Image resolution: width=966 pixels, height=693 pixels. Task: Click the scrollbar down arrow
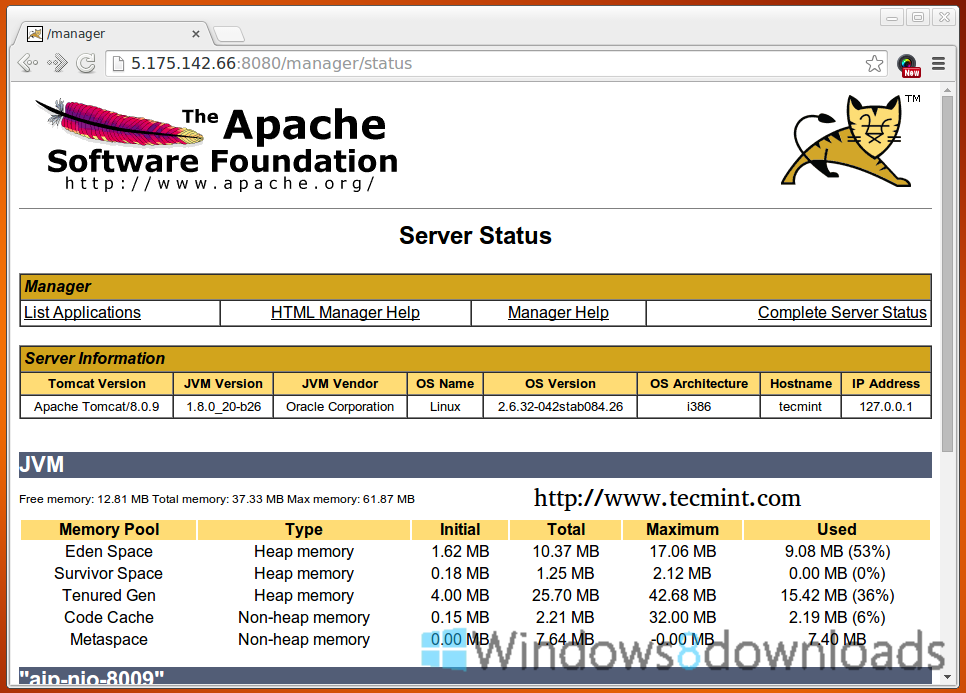coord(948,677)
